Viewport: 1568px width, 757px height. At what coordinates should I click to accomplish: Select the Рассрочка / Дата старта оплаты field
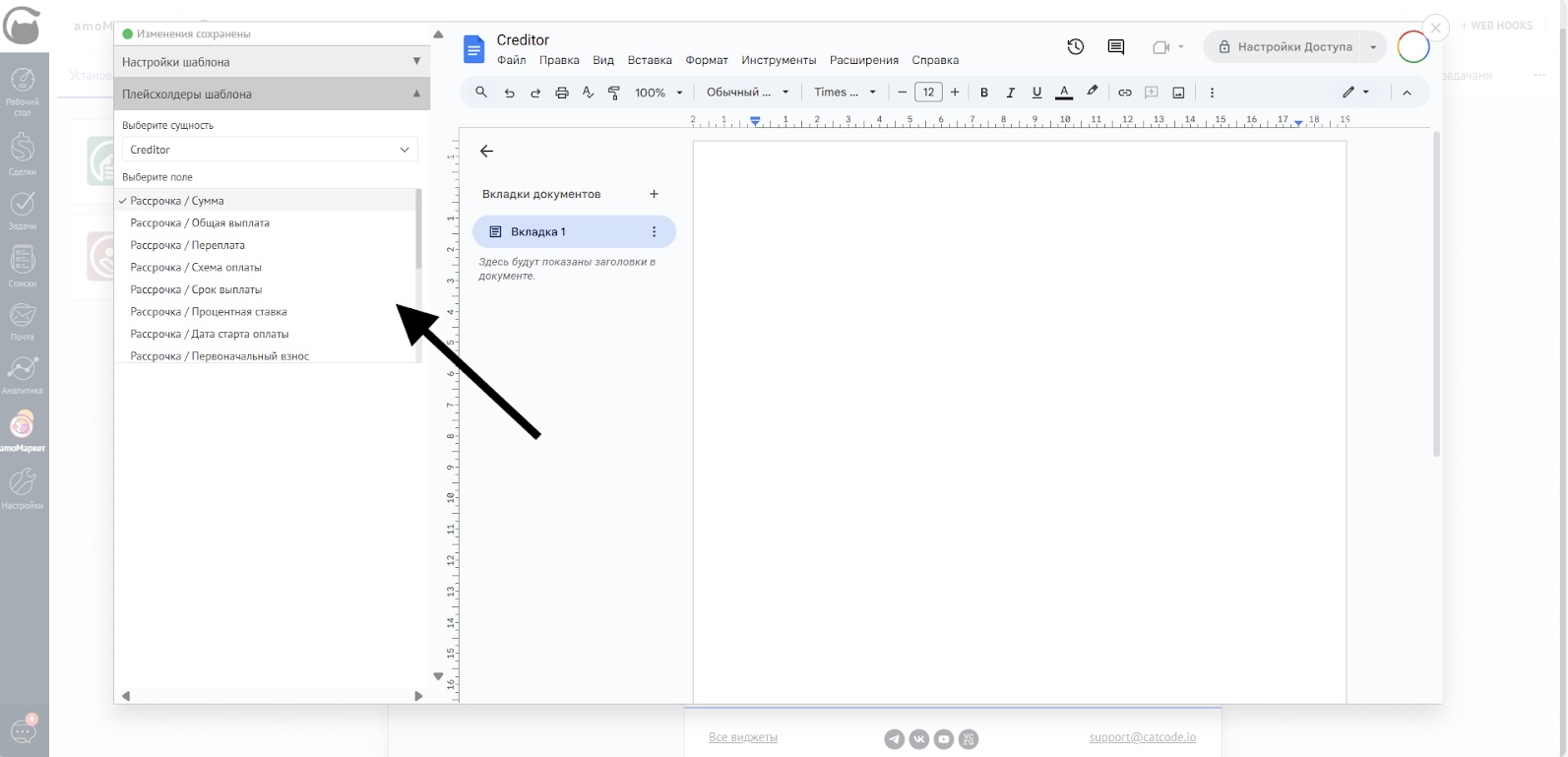pos(266,335)
